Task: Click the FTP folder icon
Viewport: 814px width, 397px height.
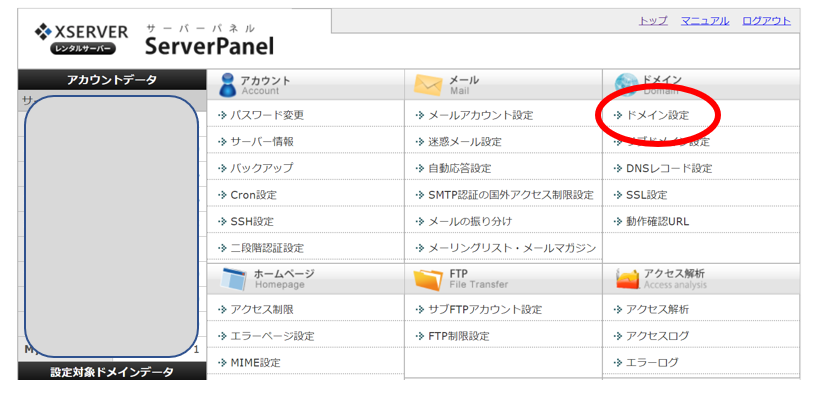Action: click(x=428, y=280)
